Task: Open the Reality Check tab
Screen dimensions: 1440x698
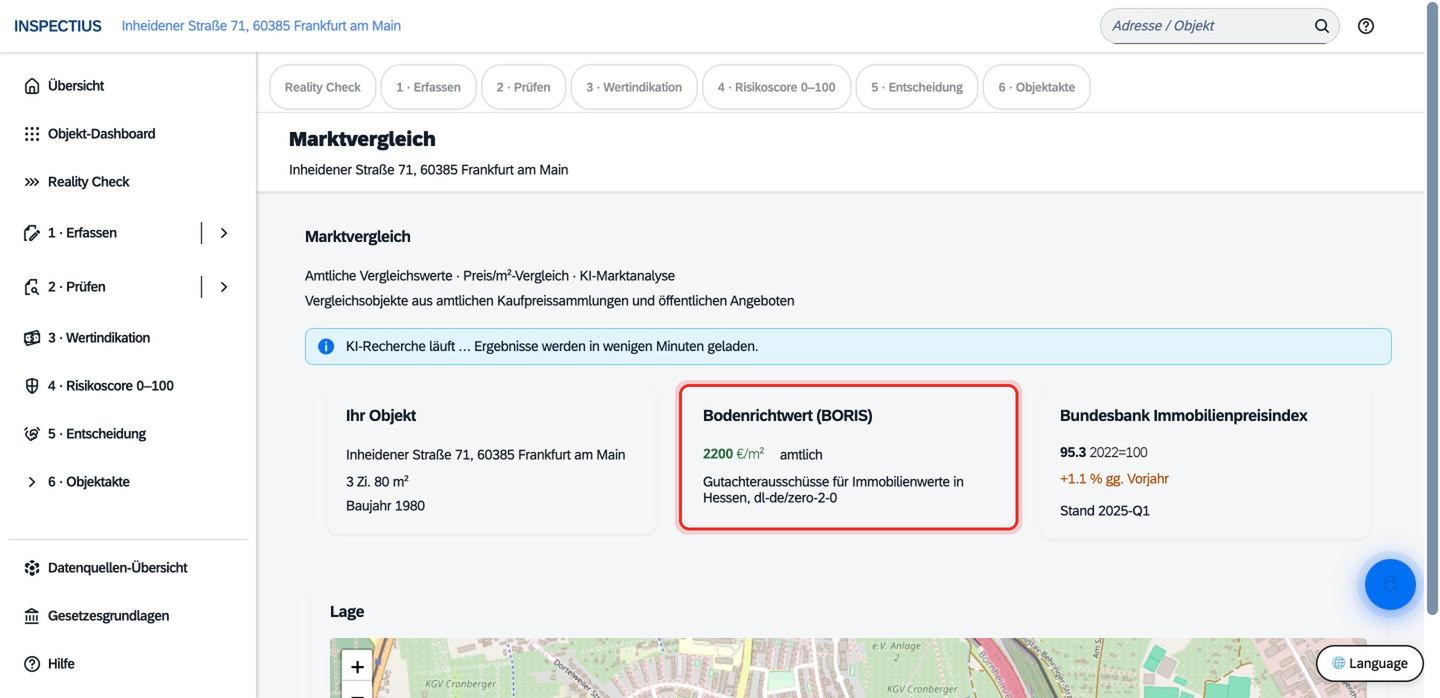Action: coord(322,87)
